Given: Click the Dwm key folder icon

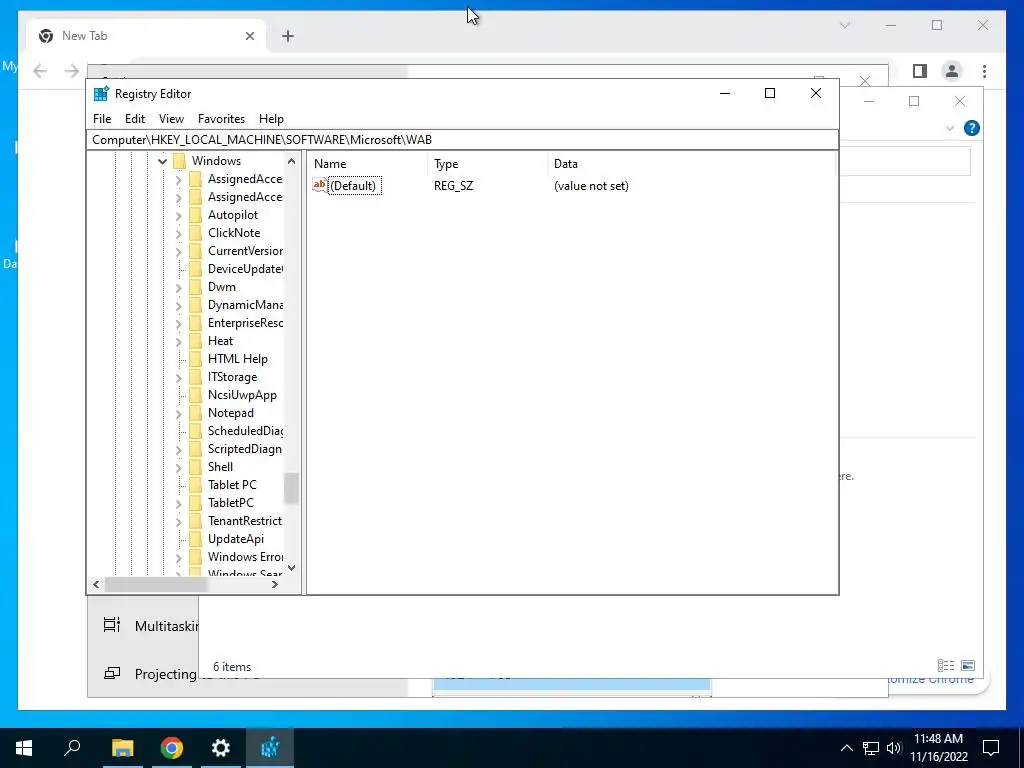Looking at the screenshot, I should 195,287.
